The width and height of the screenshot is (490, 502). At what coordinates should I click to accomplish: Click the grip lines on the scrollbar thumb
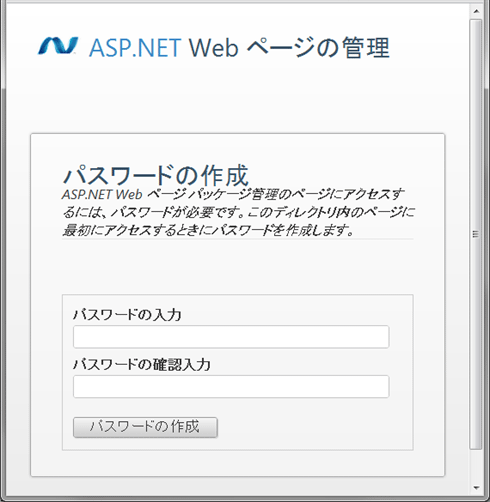(x=476, y=234)
